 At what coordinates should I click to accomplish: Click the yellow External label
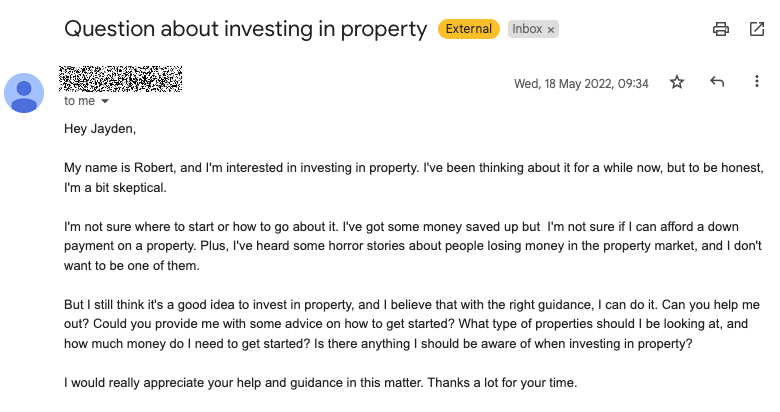pos(469,29)
